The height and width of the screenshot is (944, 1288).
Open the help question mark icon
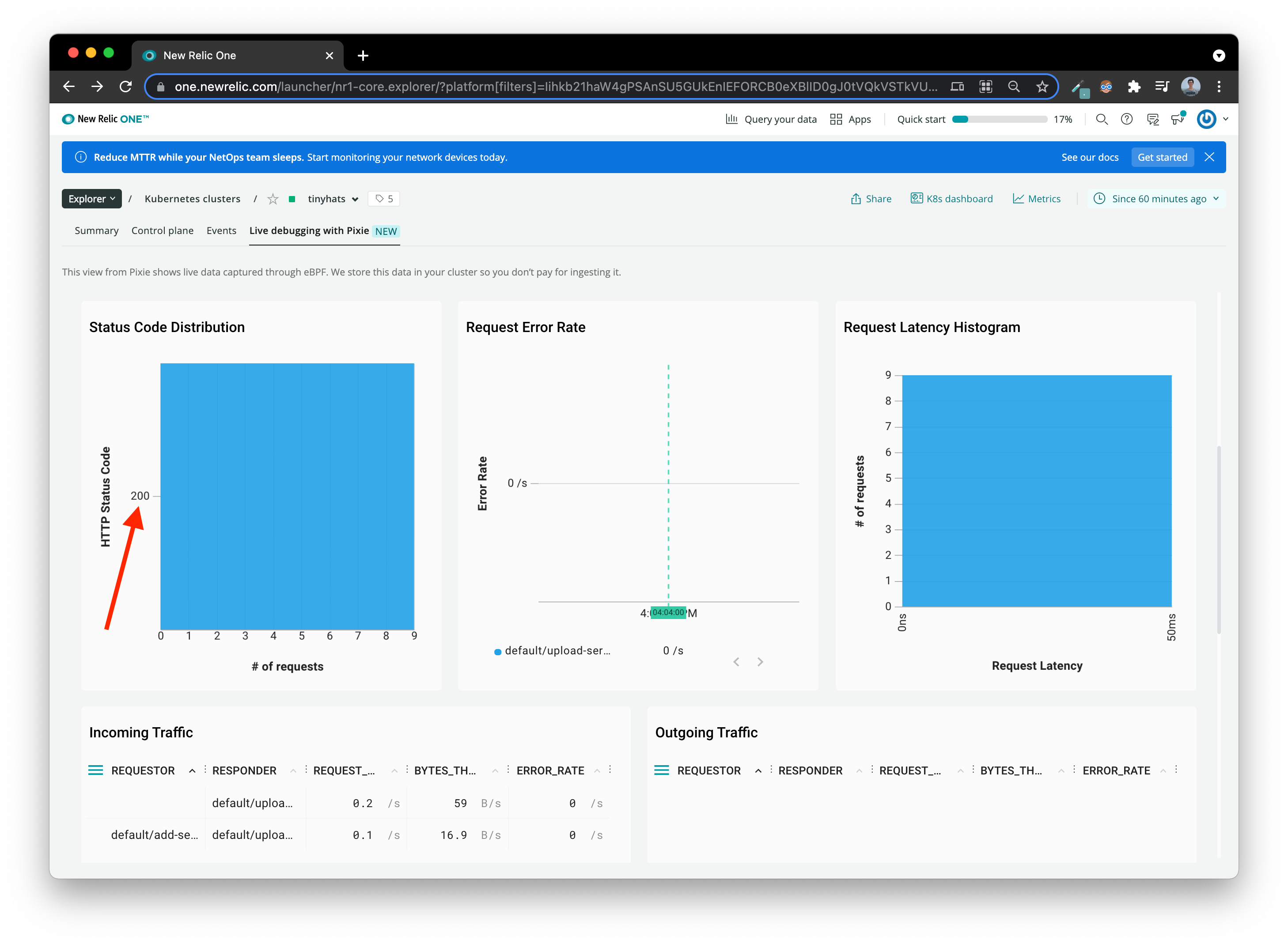[x=1126, y=119]
